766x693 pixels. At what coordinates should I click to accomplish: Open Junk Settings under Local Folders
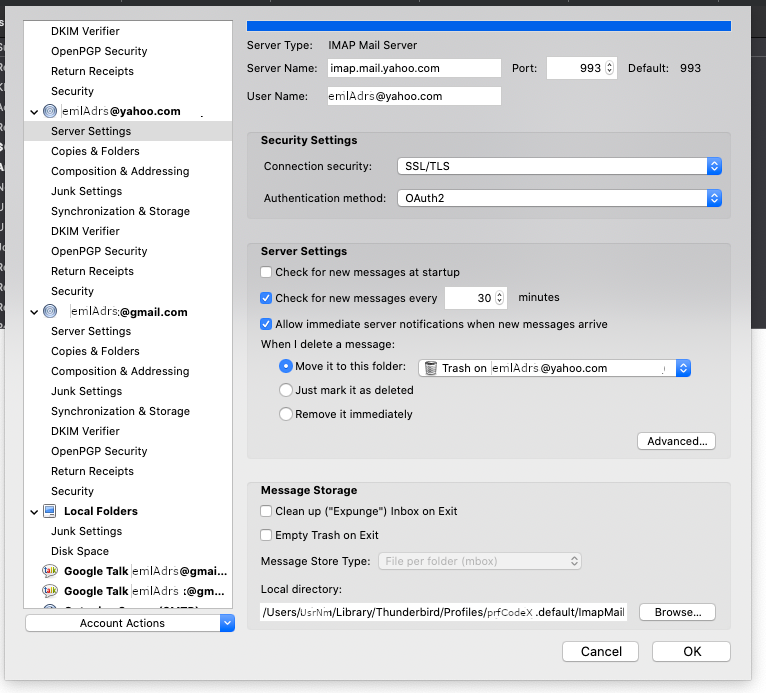pos(128,531)
